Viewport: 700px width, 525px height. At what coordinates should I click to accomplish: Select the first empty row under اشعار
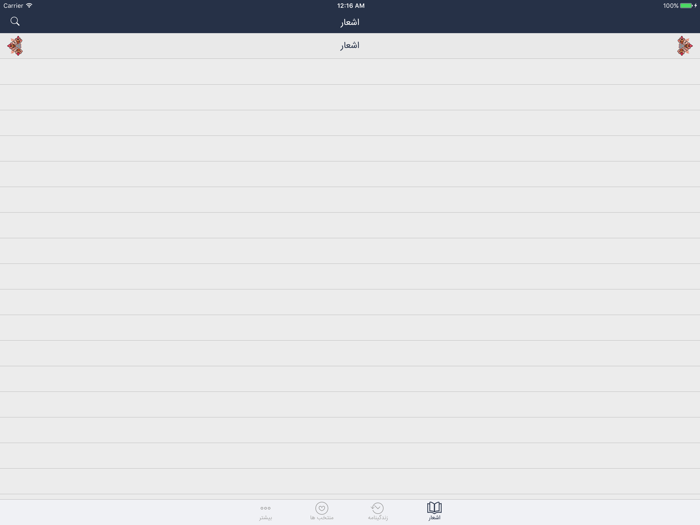(350, 71)
